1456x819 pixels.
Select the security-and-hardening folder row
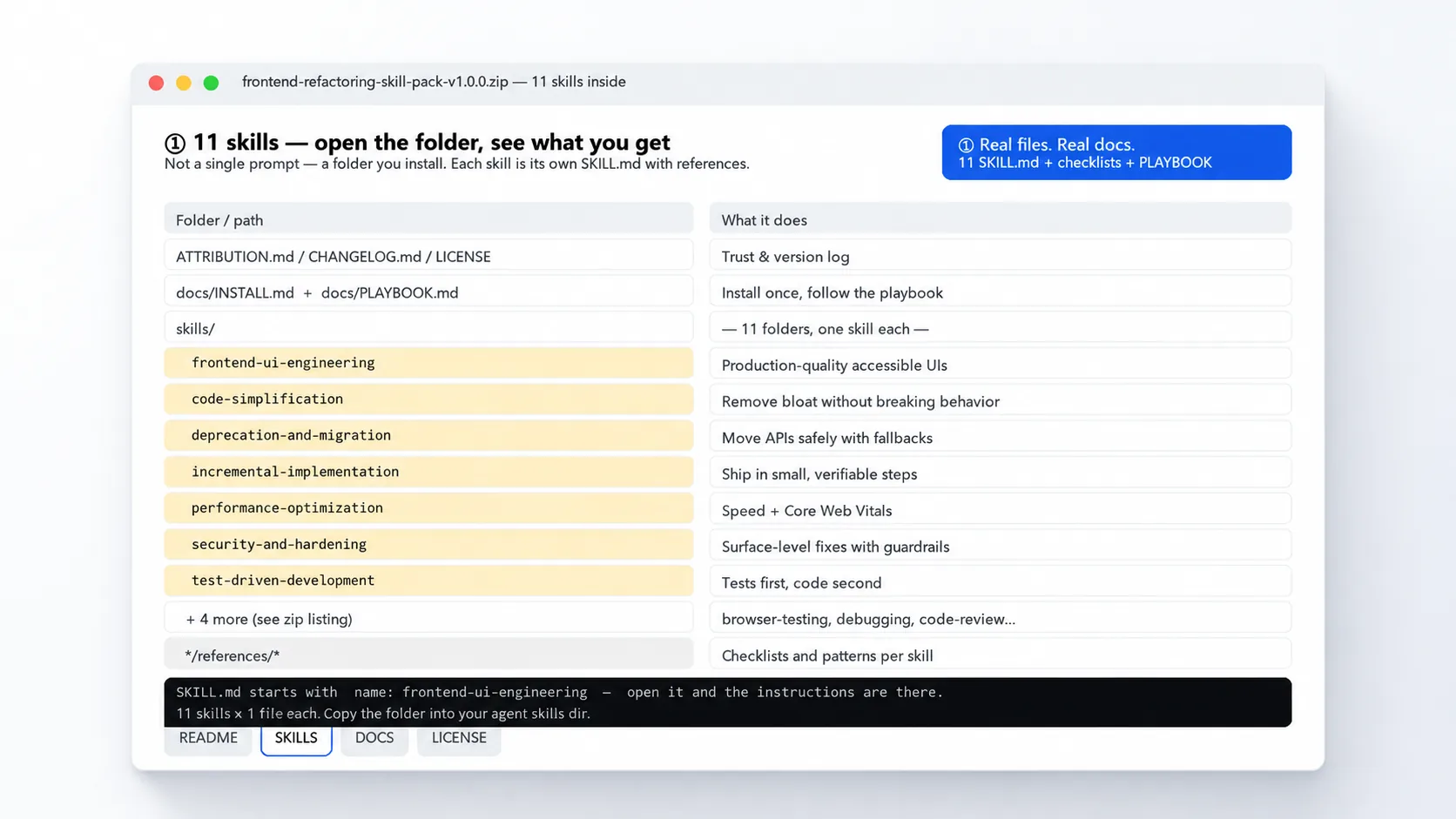click(428, 544)
